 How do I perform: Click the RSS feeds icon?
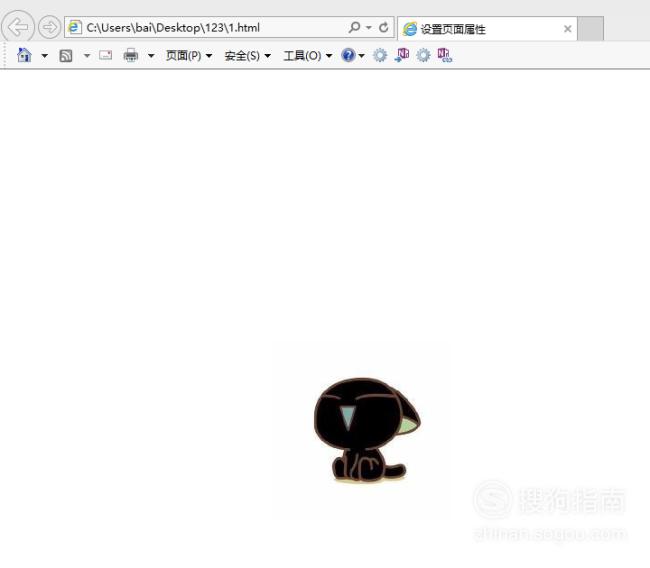pos(65,55)
